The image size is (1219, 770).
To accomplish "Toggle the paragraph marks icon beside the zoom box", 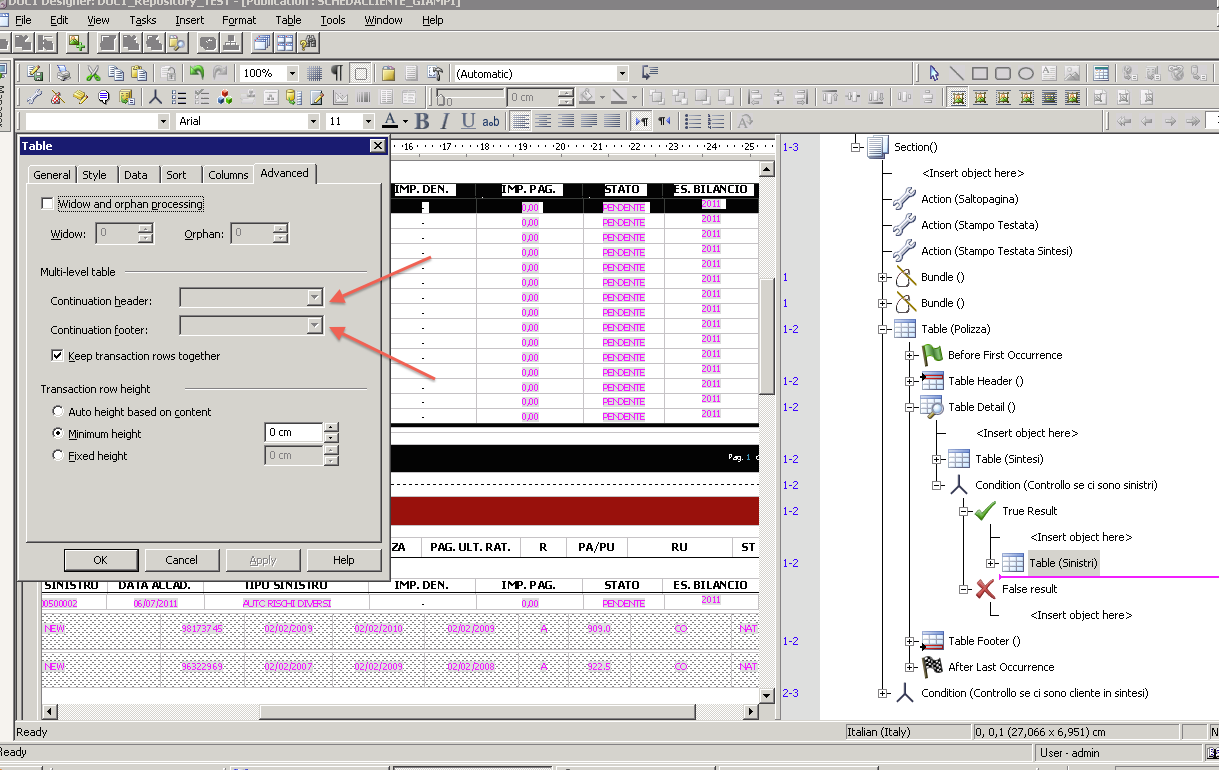I will [337, 73].
